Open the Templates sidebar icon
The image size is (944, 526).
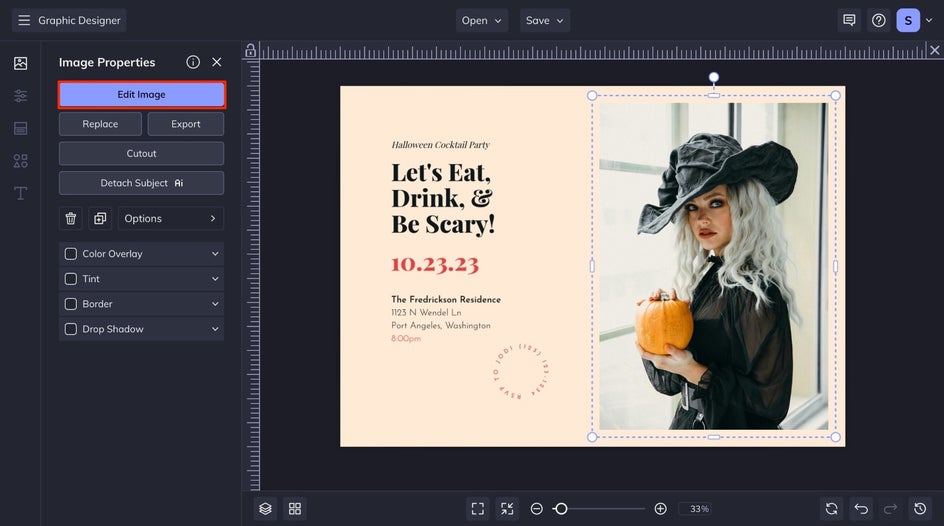click(x=20, y=128)
